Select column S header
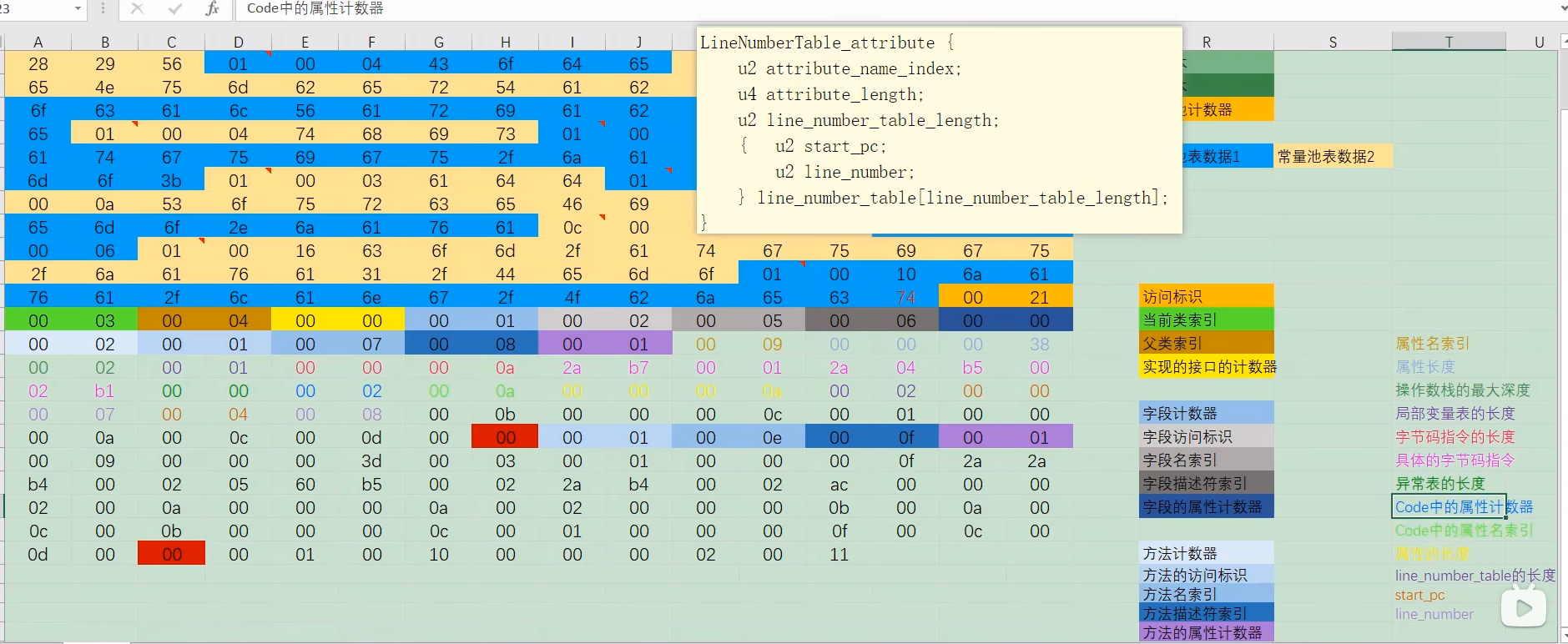Screen dimensions: 1568x644 pyautogui.click(x=1333, y=42)
